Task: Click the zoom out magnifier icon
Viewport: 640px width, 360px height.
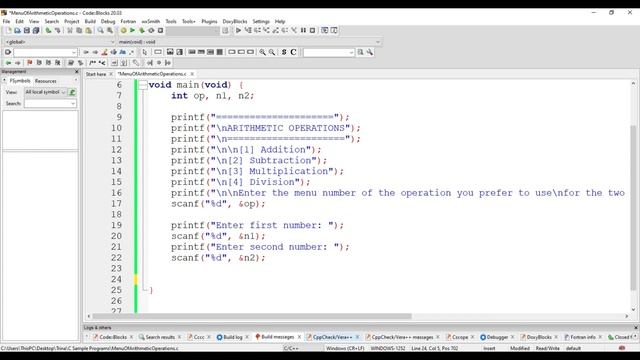Action: point(272,52)
